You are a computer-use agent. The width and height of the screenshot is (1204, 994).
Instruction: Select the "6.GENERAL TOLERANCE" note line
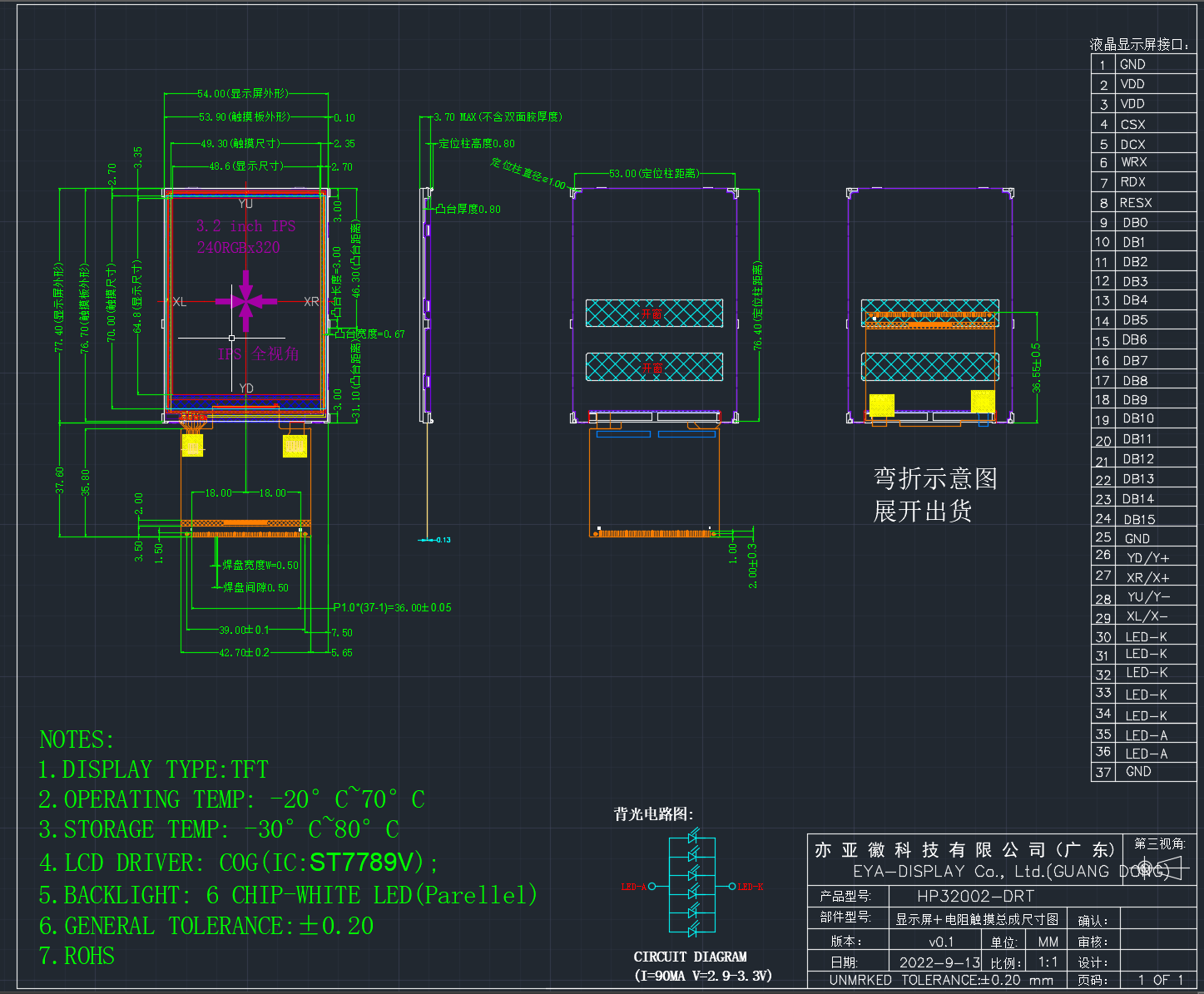[x=206, y=926]
